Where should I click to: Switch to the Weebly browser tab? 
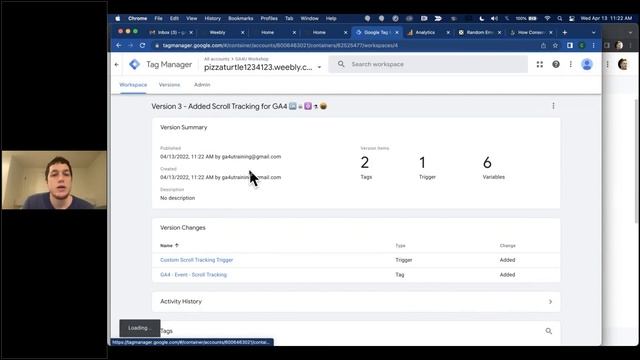(x=218, y=32)
